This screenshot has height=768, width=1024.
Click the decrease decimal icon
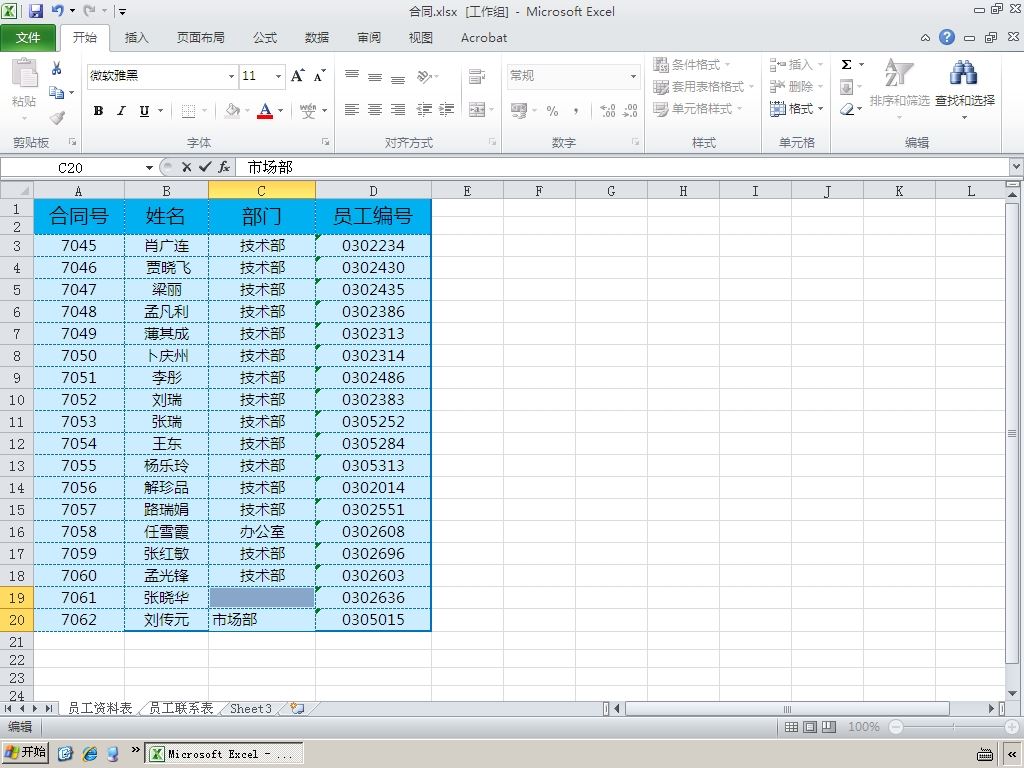[x=630, y=110]
